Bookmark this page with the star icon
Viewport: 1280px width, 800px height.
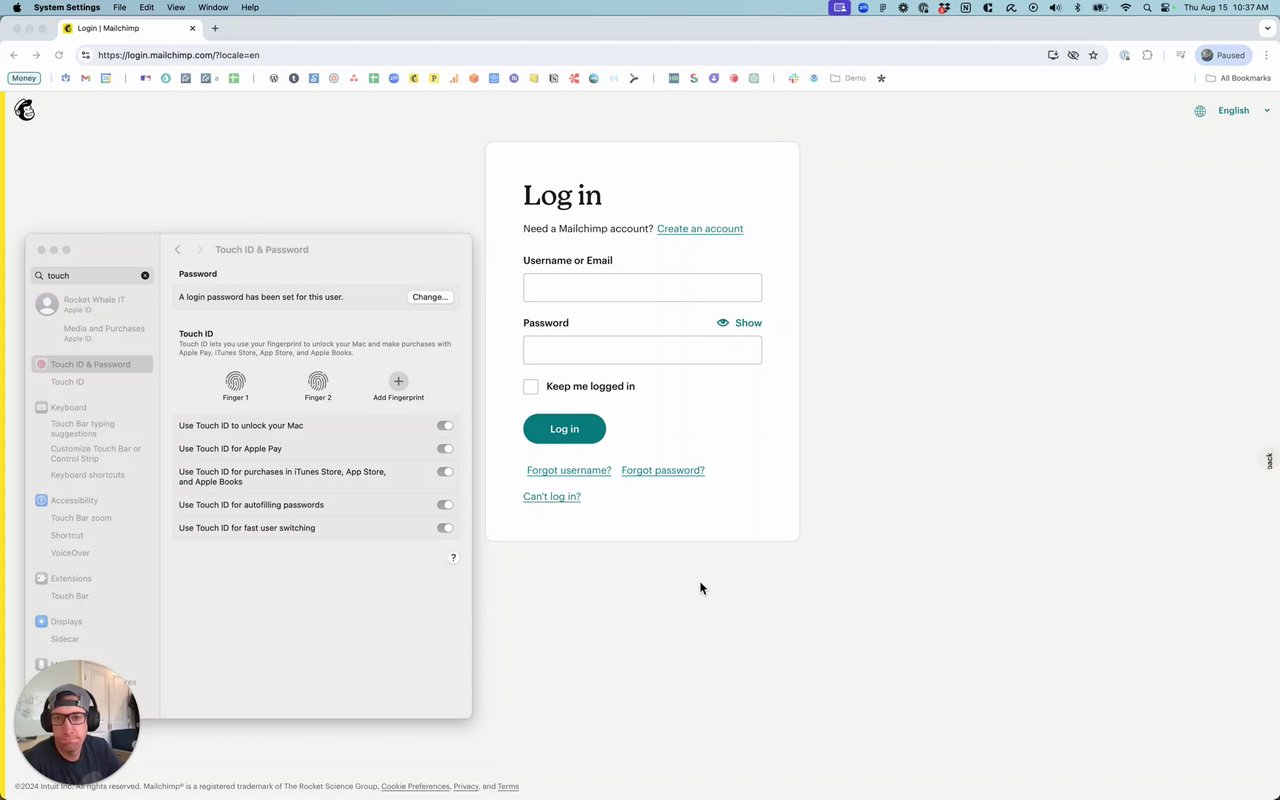(1093, 55)
